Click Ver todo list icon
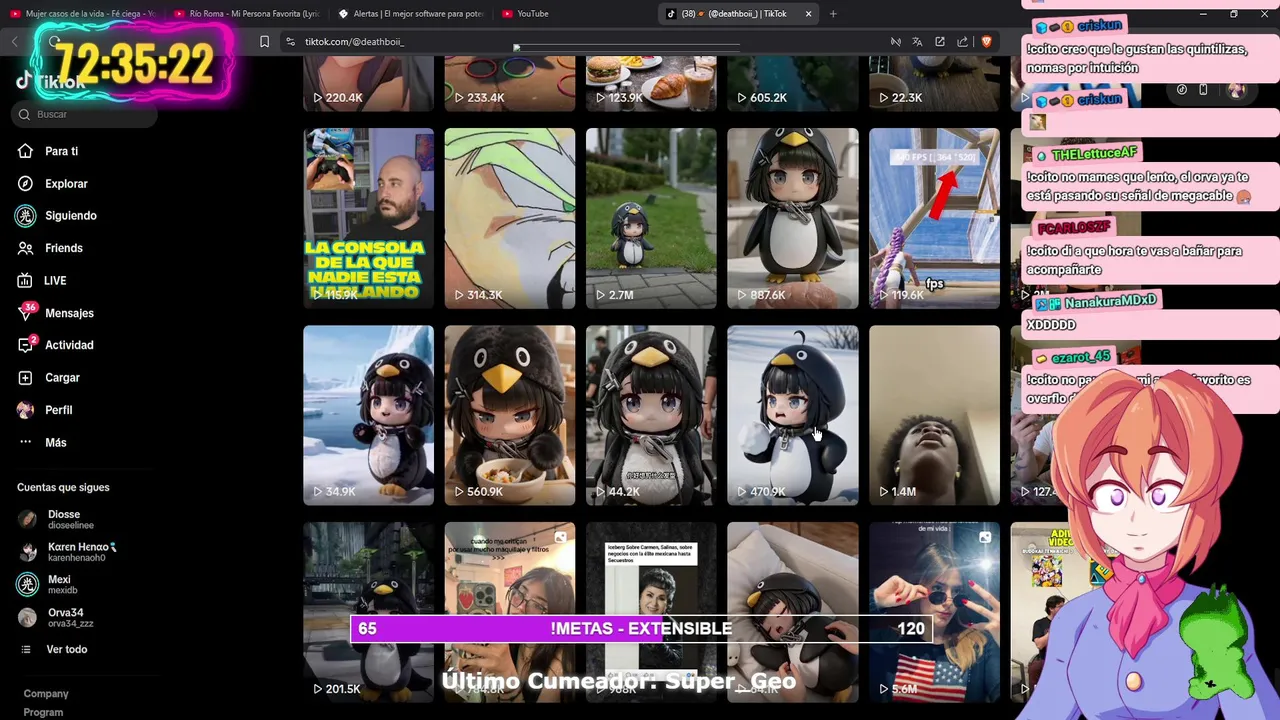 26,650
